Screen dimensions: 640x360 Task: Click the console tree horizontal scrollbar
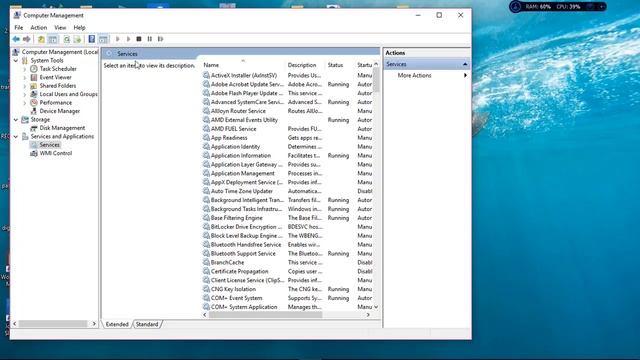53,324
